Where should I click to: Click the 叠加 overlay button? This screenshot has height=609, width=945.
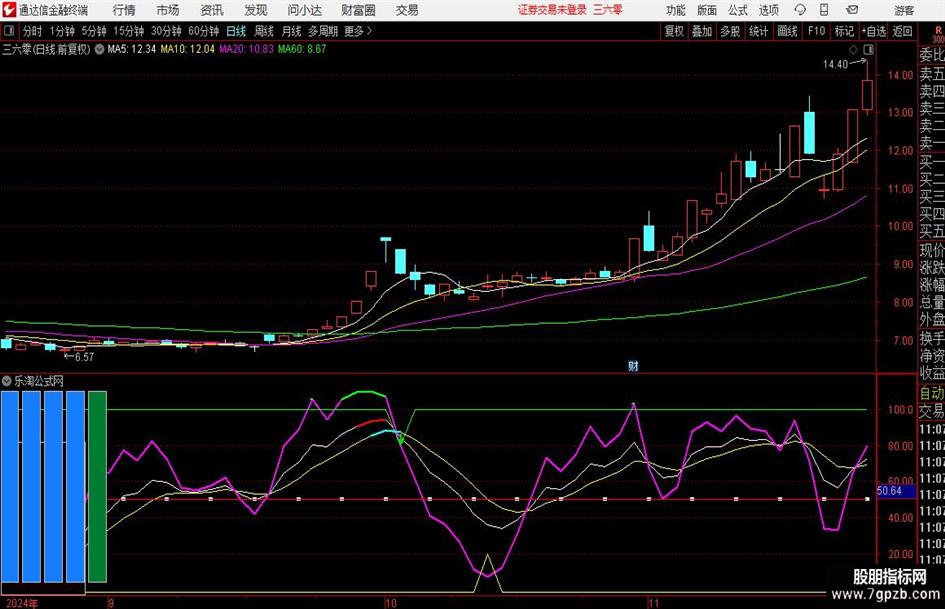pos(702,31)
